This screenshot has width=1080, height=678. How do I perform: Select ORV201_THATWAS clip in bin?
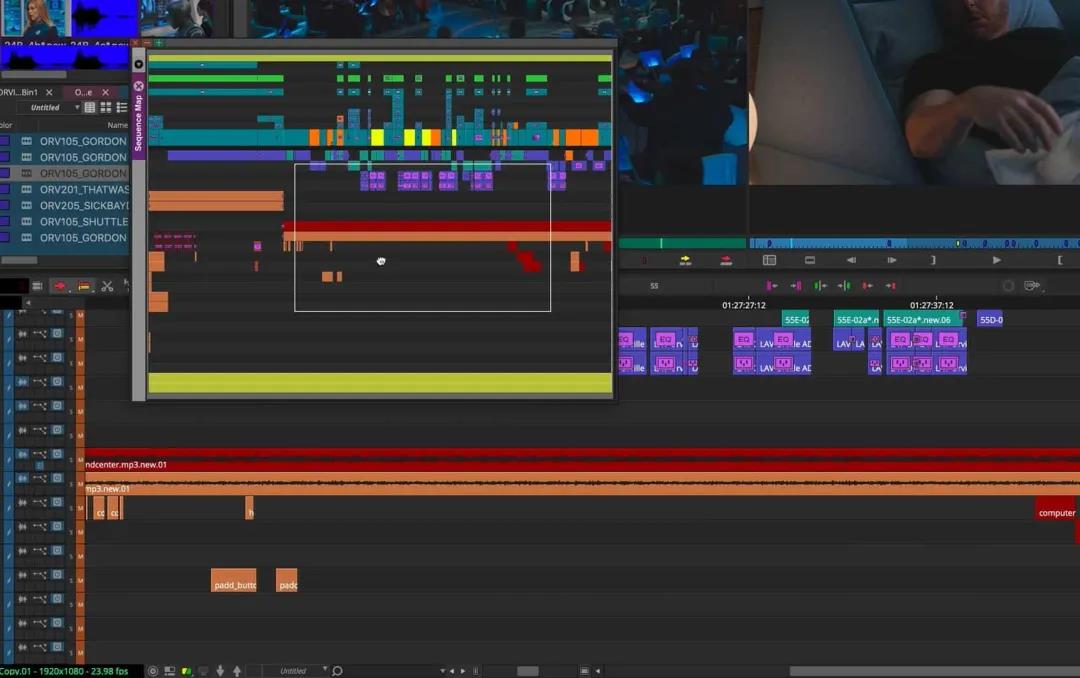[84, 190]
